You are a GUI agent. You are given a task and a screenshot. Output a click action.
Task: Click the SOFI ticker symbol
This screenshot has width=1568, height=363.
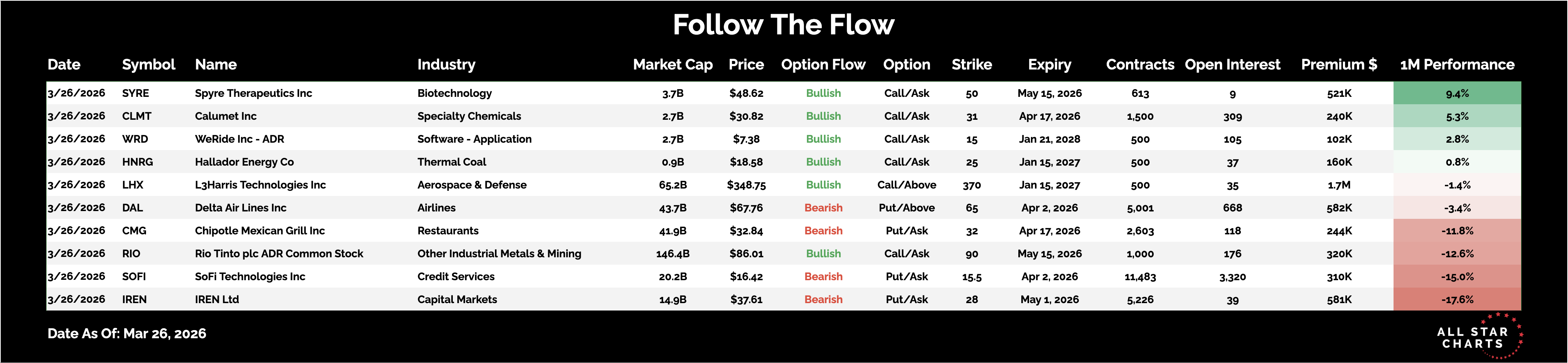click(x=134, y=277)
